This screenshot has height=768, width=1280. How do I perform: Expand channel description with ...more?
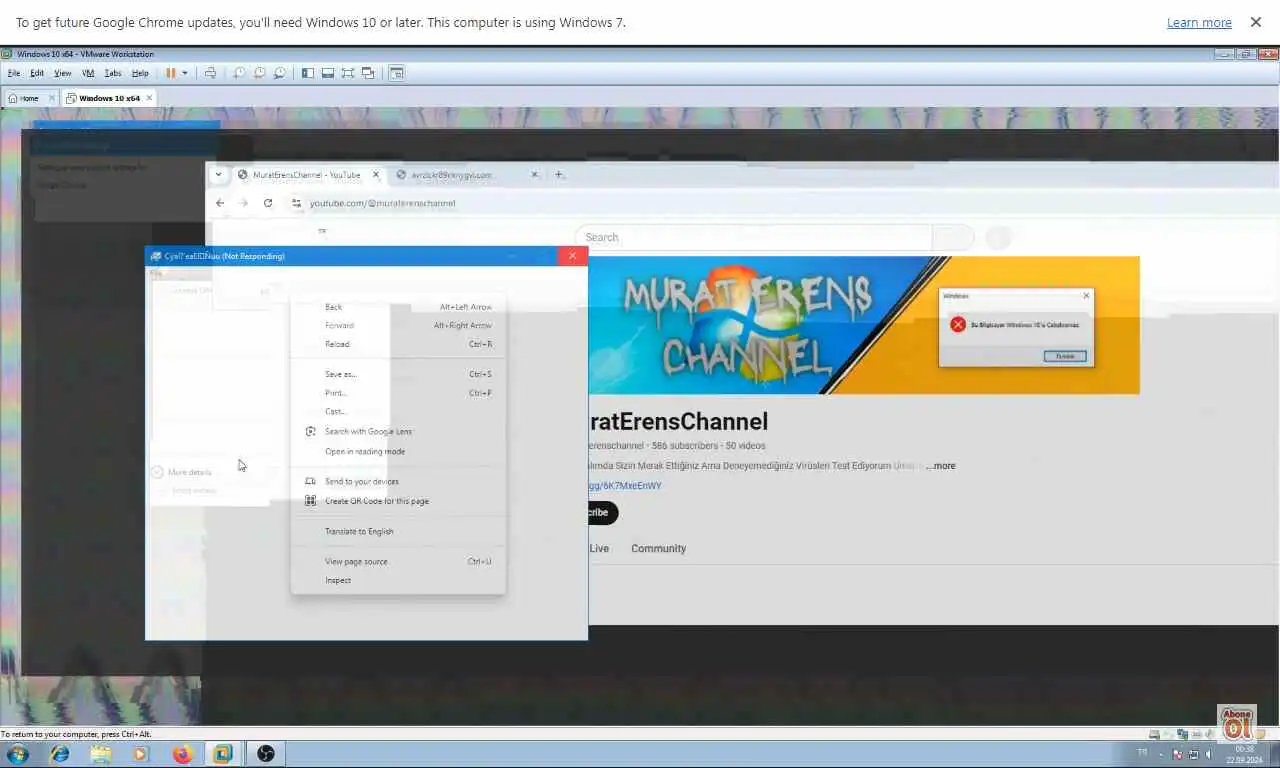tap(940, 466)
